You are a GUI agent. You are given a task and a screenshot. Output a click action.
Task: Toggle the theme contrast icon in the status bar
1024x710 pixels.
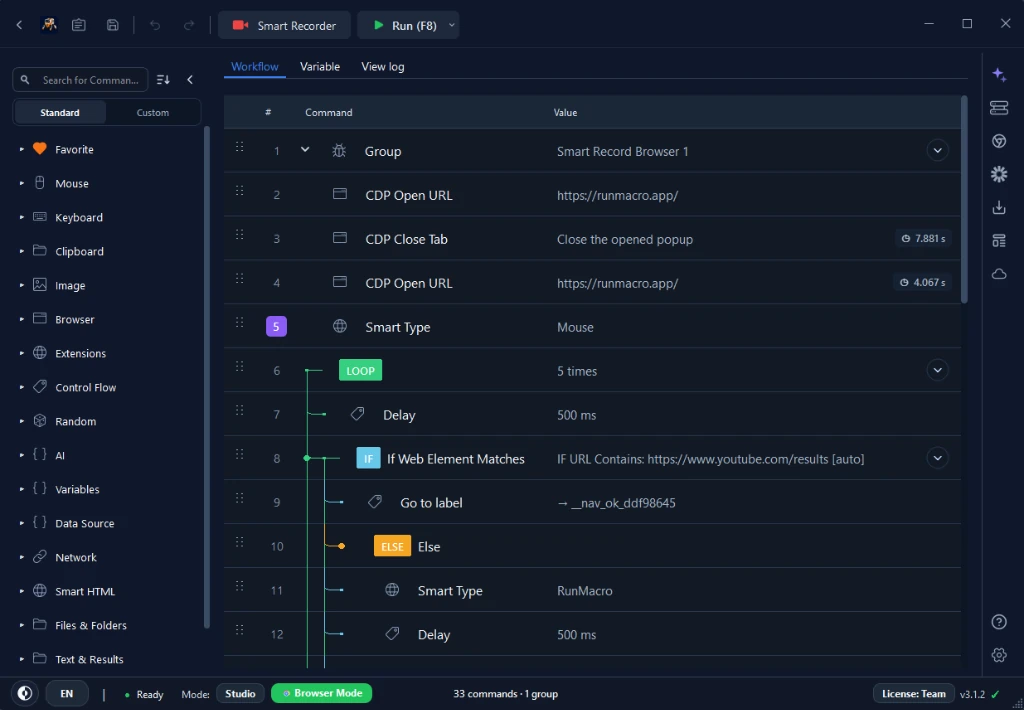coord(25,693)
